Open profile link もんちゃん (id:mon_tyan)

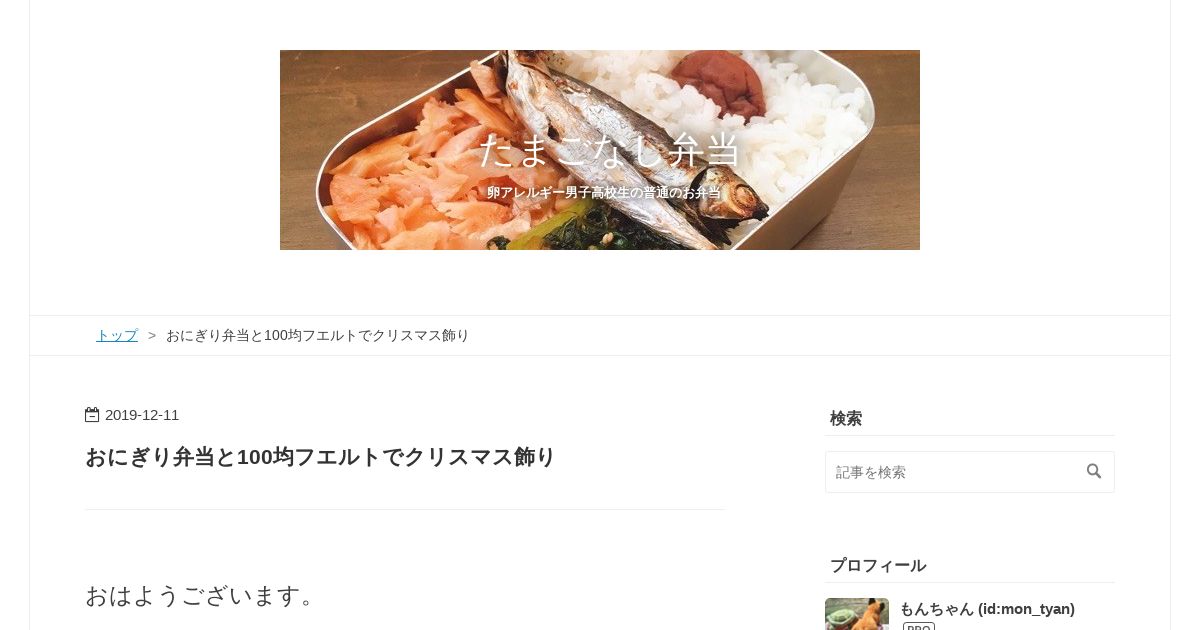987,608
